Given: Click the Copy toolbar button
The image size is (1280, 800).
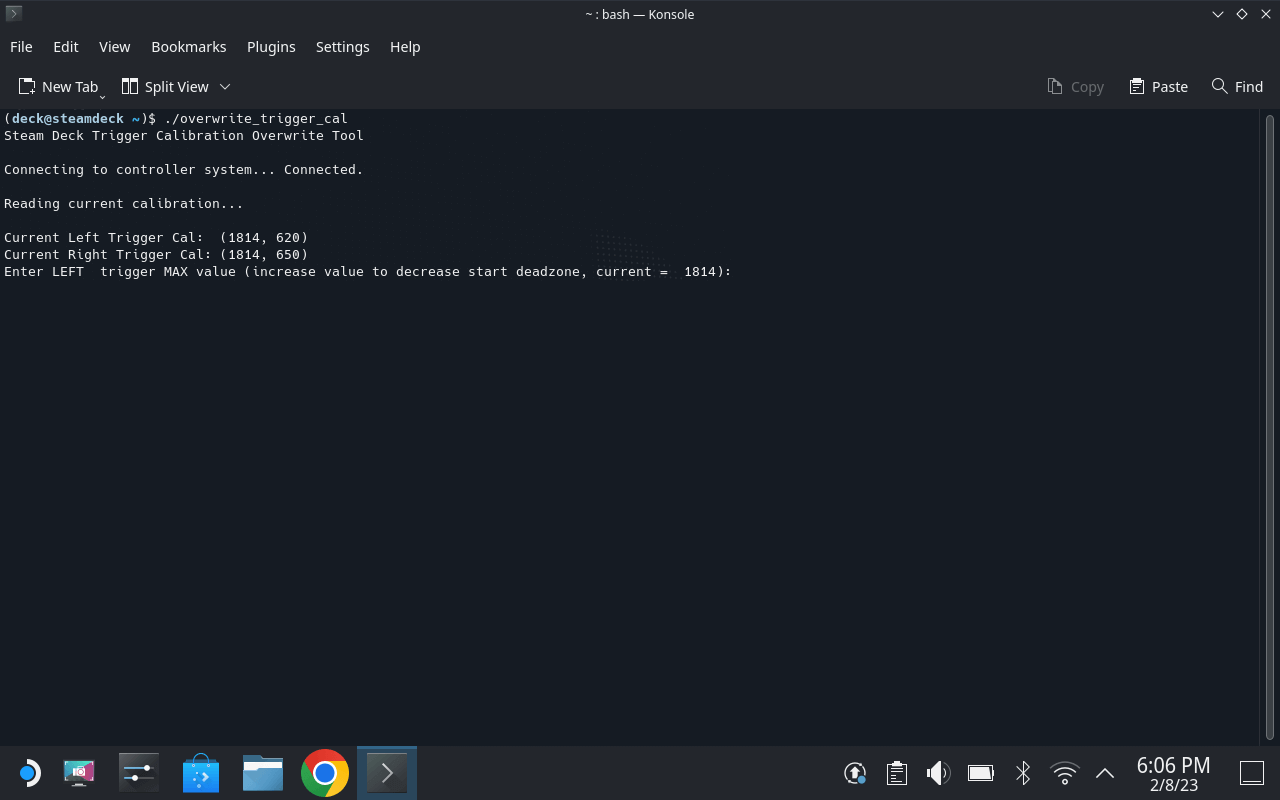Looking at the screenshot, I should point(1075,87).
